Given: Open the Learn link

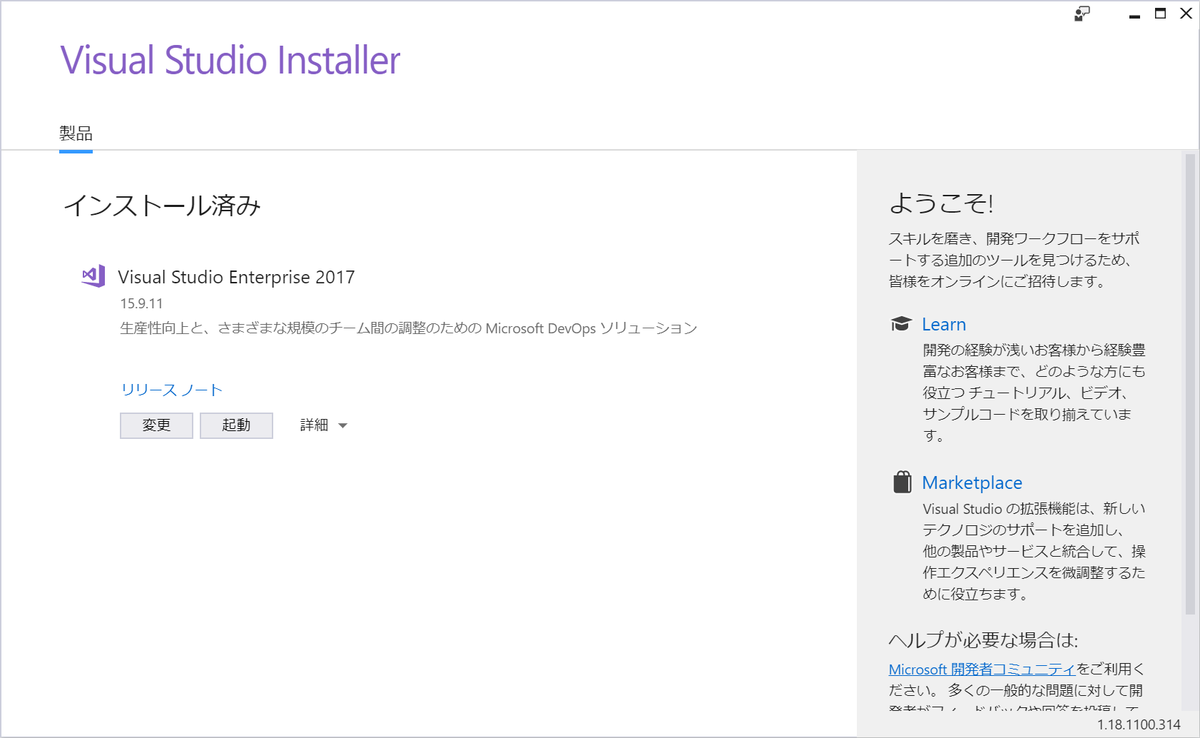Looking at the screenshot, I should point(943,324).
